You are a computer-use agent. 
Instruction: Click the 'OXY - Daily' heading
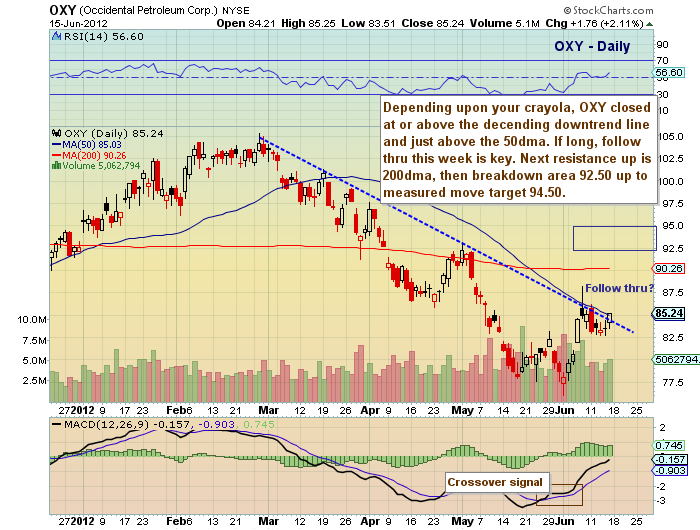coord(592,46)
